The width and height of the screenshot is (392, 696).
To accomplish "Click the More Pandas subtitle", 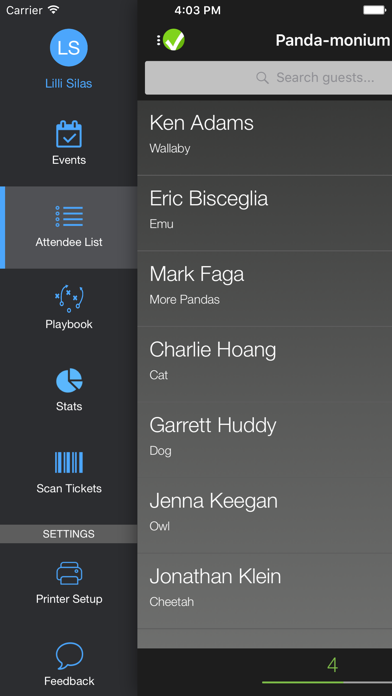I will [x=184, y=300].
